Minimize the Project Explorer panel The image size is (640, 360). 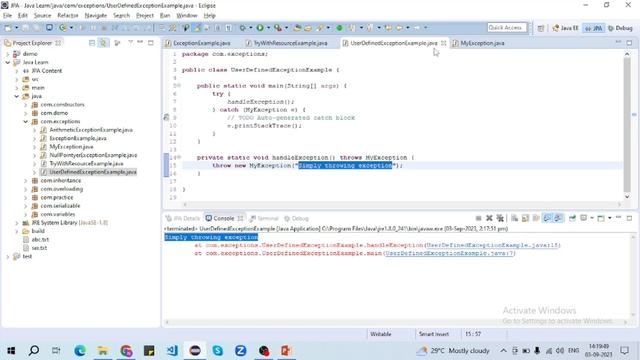click(140, 42)
